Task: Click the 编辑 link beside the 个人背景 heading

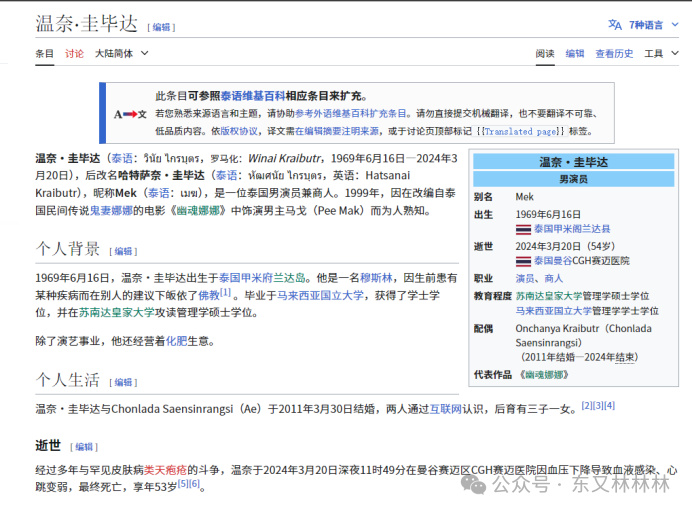Action: pos(124,251)
